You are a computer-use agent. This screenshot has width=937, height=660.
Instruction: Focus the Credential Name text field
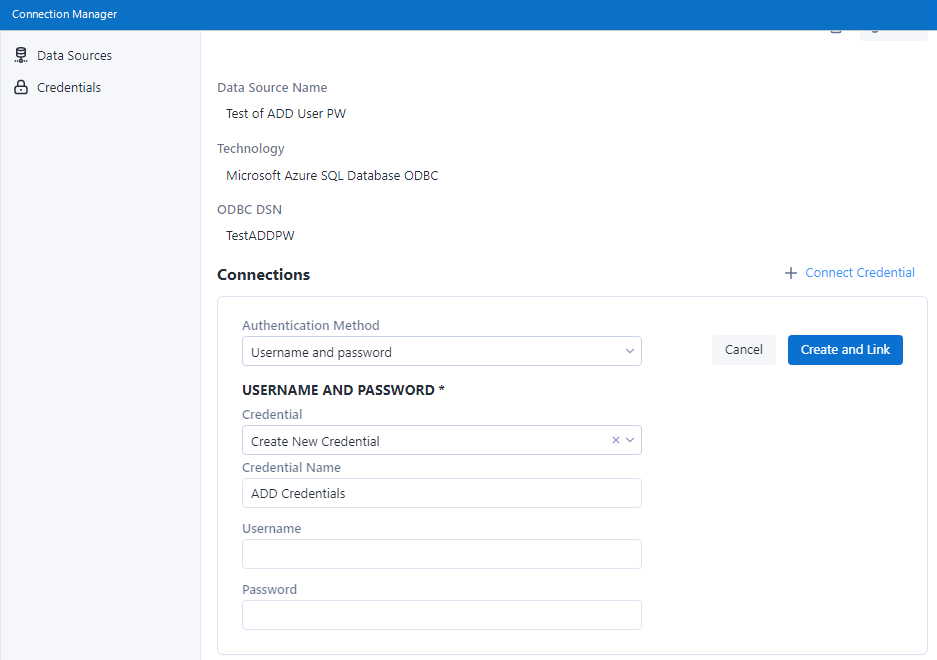441,493
